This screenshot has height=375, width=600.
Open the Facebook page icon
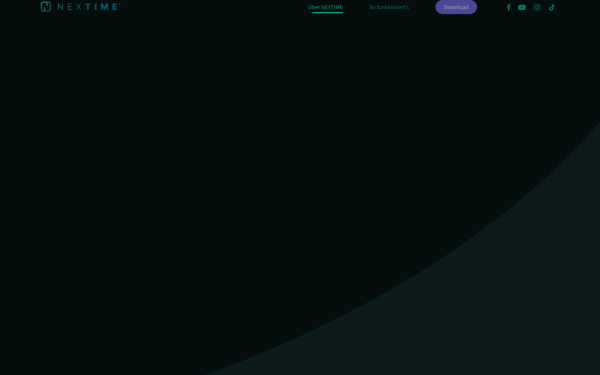click(509, 7)
